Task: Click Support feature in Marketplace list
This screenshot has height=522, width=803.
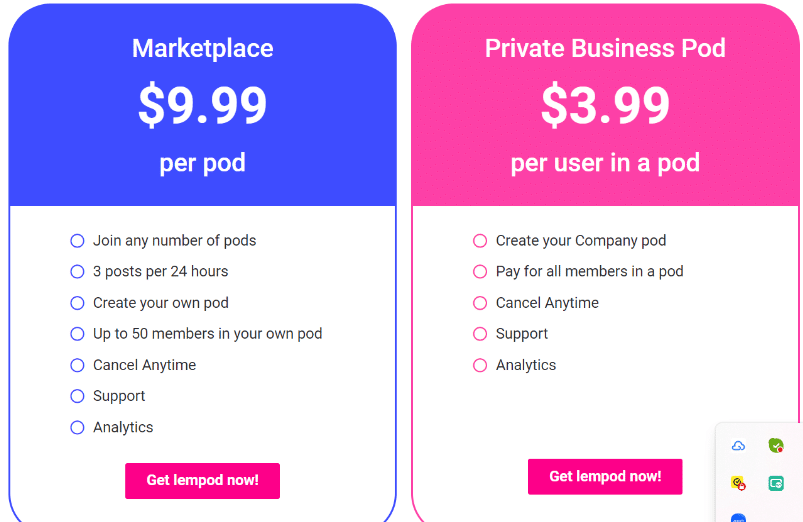Action: click(119, 396)
